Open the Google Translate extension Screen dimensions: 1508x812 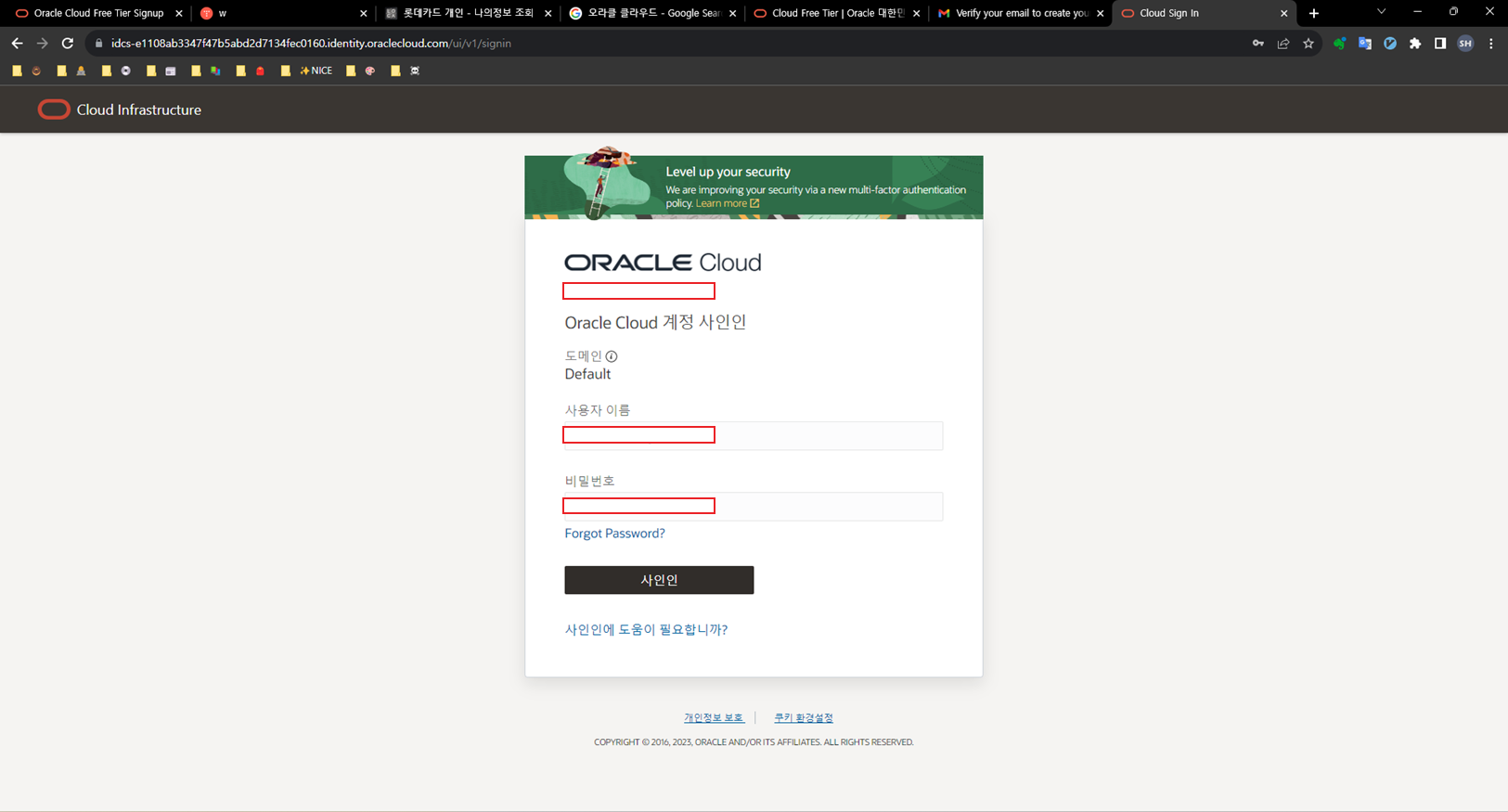1365,44
